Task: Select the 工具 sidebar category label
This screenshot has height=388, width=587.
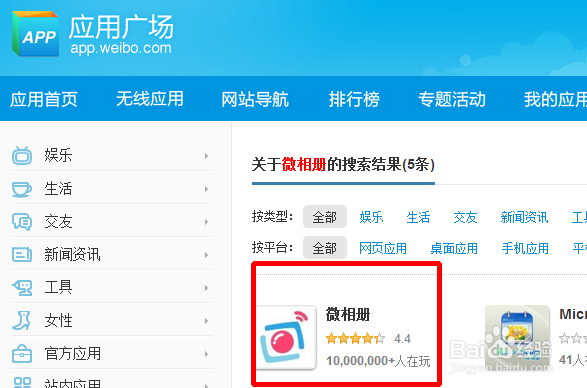Action: tap(58, 287)
